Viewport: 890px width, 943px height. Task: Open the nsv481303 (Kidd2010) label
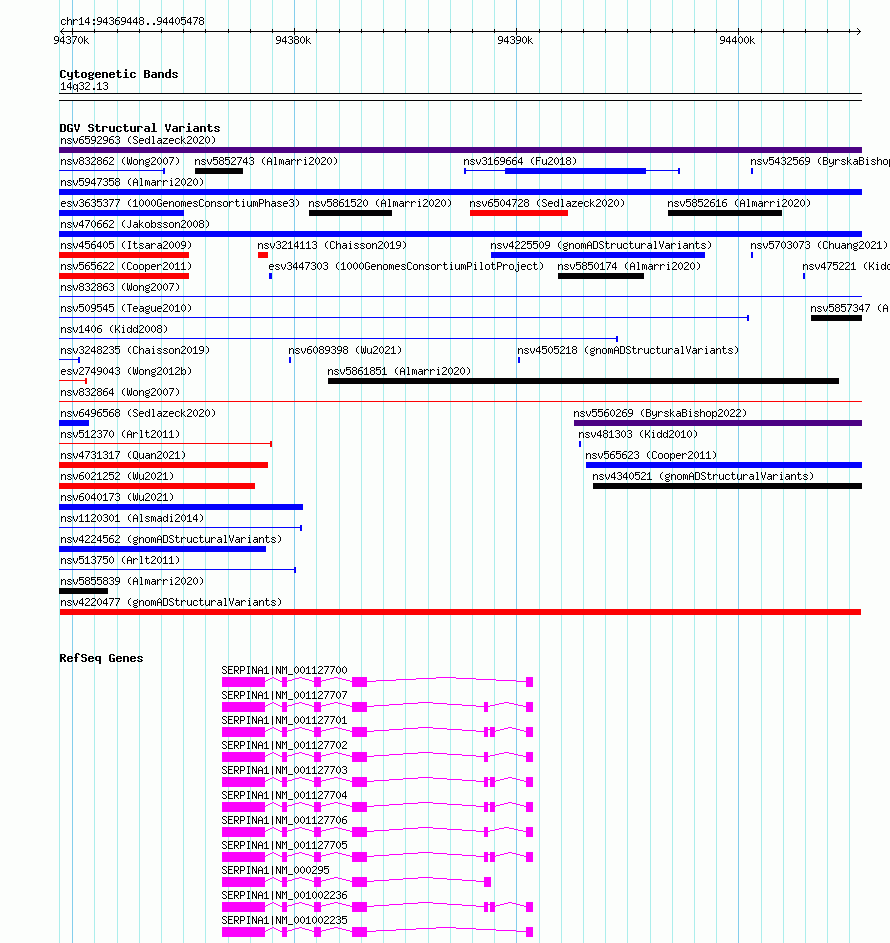coord(638,435)
